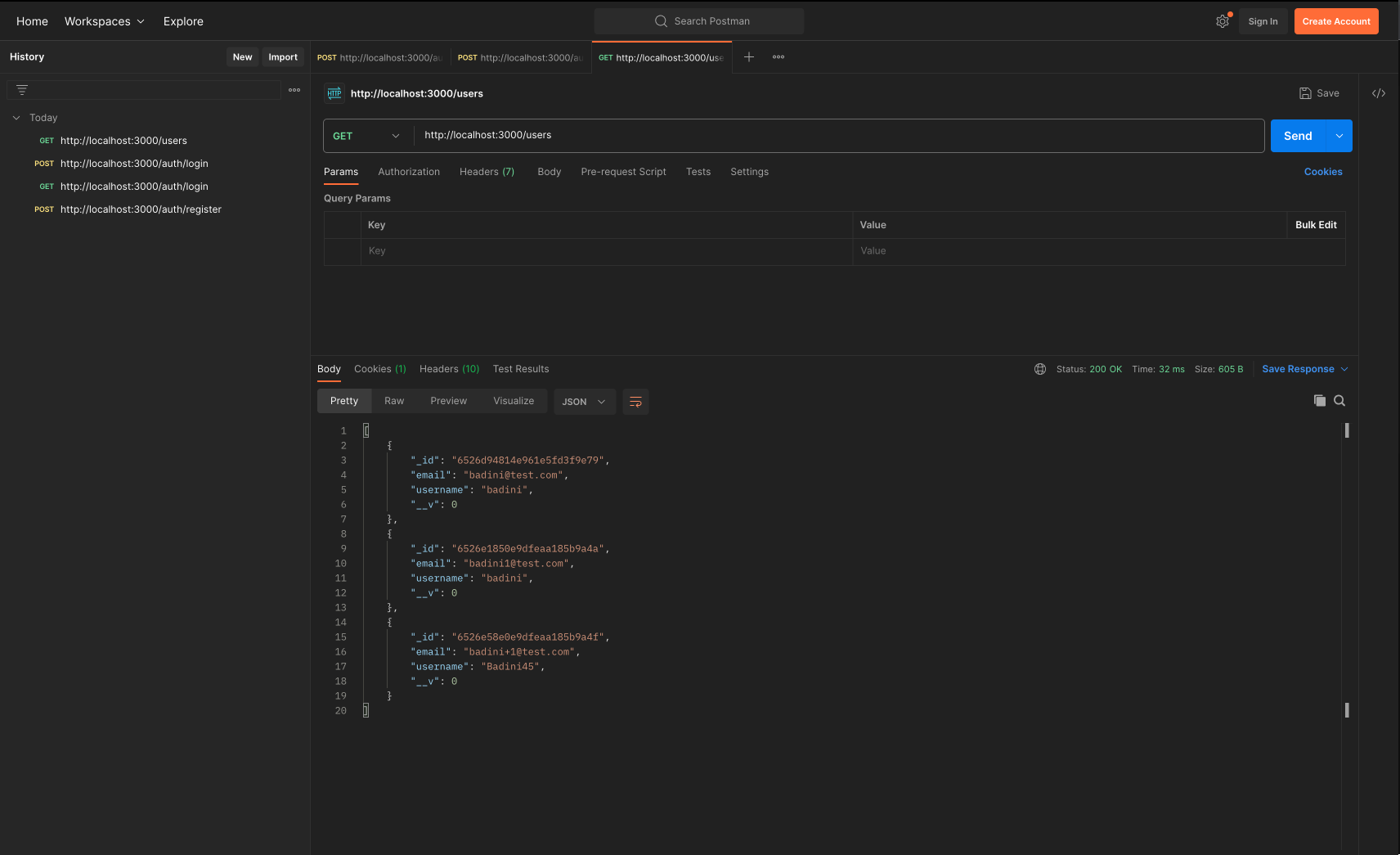Open the tab bar ellipsis menu
The width and height of the screenshot is (1400, 855).
[x=779, y=57]
